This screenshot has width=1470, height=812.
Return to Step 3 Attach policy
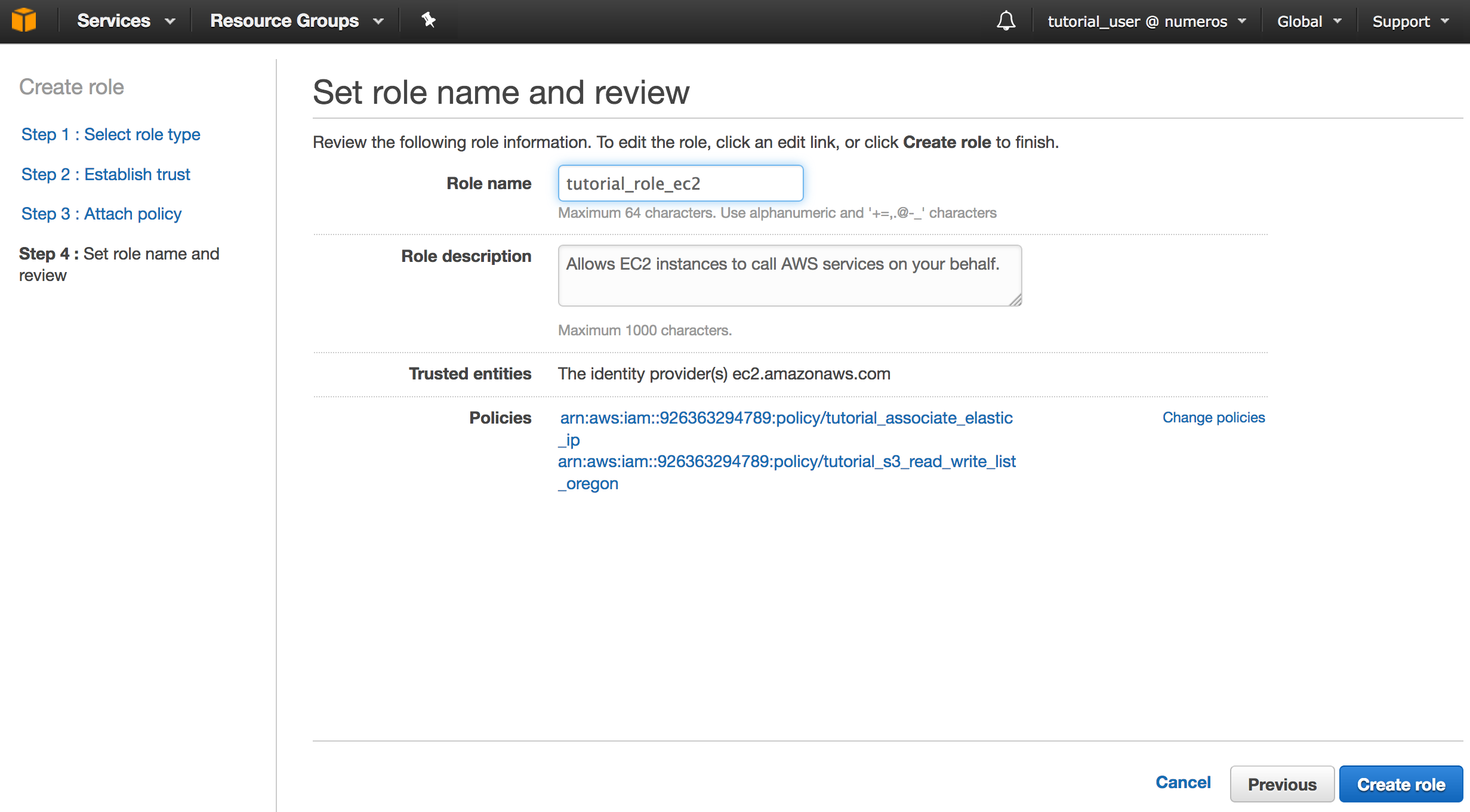(101, 214)
